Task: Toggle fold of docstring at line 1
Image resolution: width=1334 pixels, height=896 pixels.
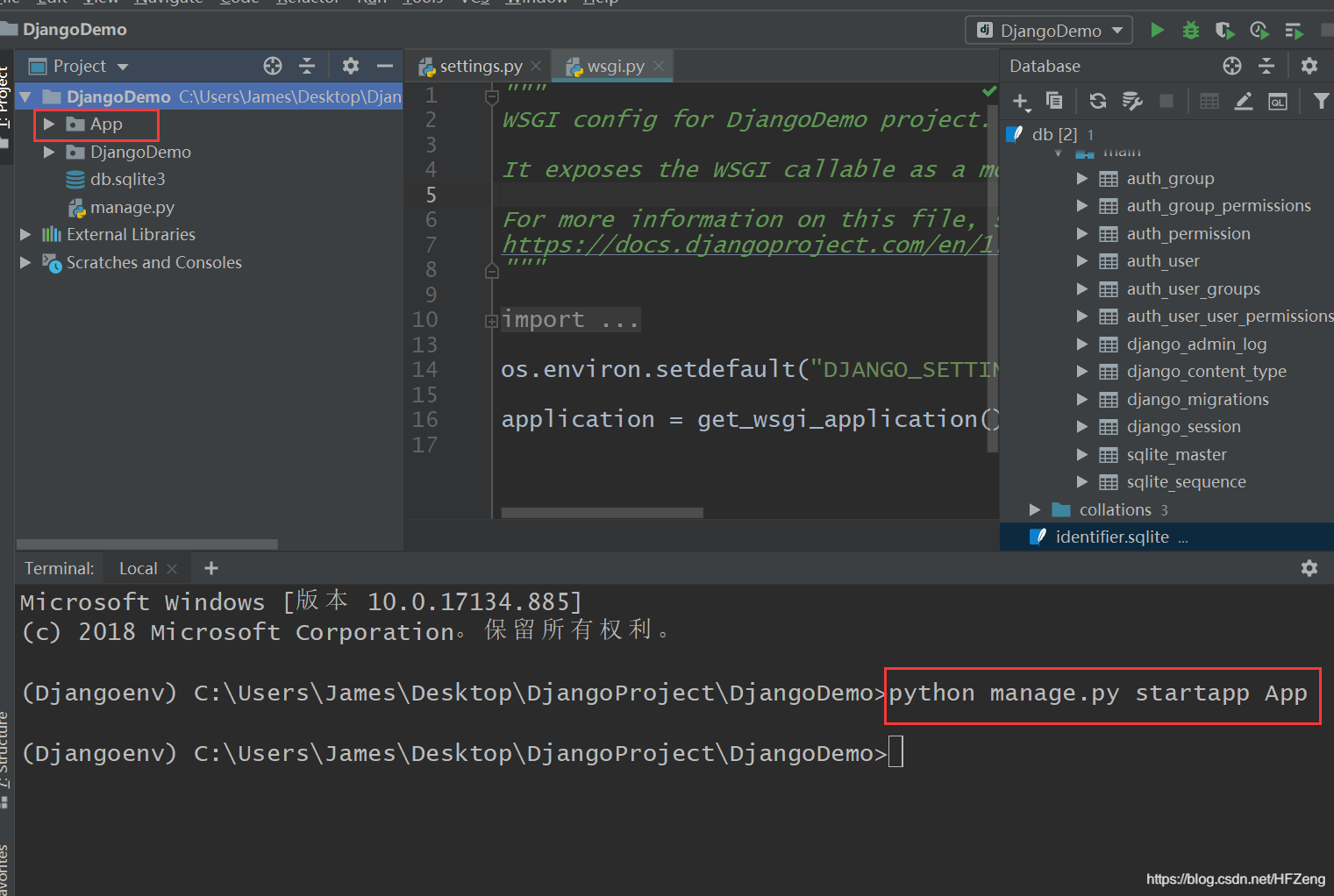Action: tap(492, 96)
